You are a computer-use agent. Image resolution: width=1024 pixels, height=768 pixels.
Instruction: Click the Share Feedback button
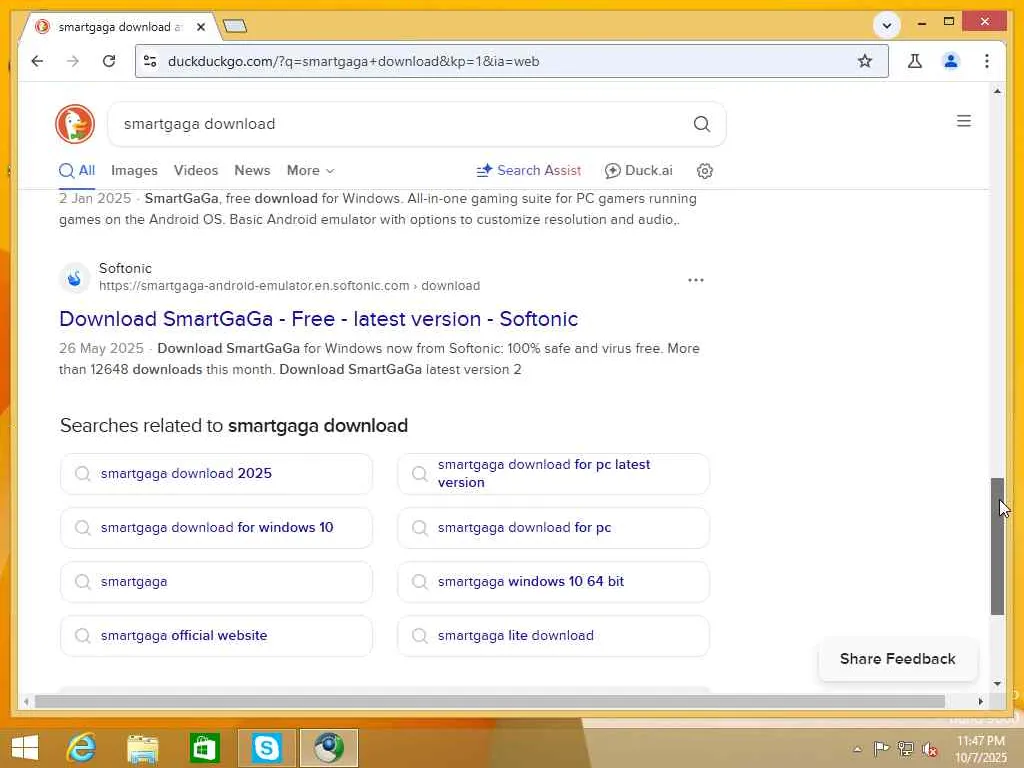tap(897, 659)
